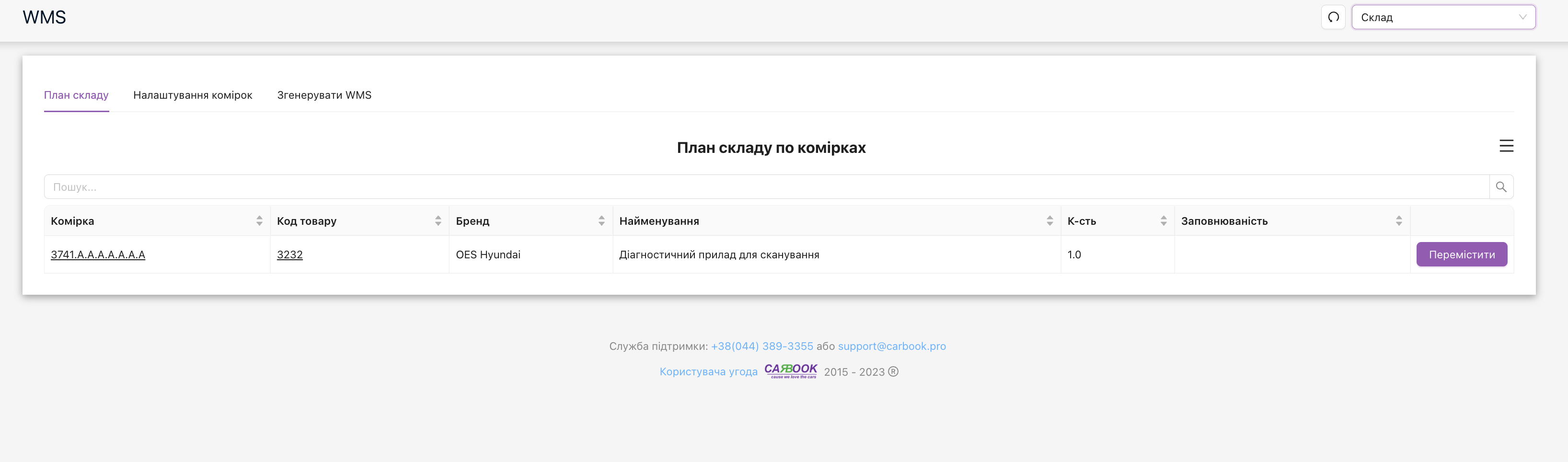The width and height of the screenshot is (1568, 462).
Task: Click the refresh icon beside Склад
Action: (x=1333, y=17)
